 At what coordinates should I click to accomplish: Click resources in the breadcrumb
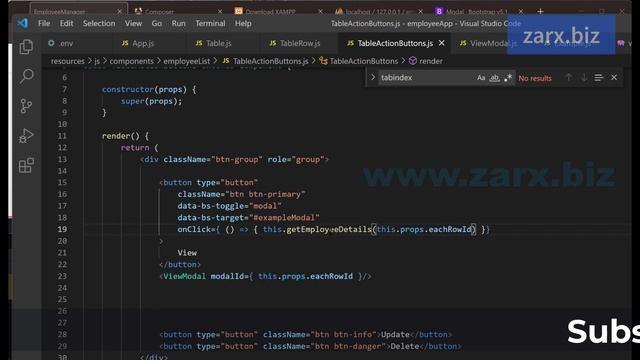tap(68, 61)
